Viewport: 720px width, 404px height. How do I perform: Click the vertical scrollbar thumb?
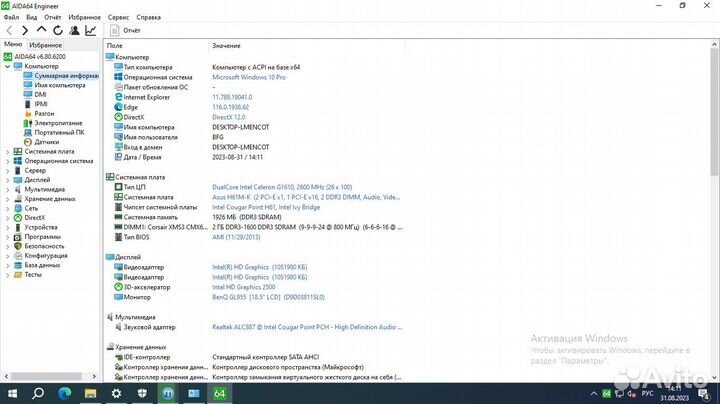714,112
